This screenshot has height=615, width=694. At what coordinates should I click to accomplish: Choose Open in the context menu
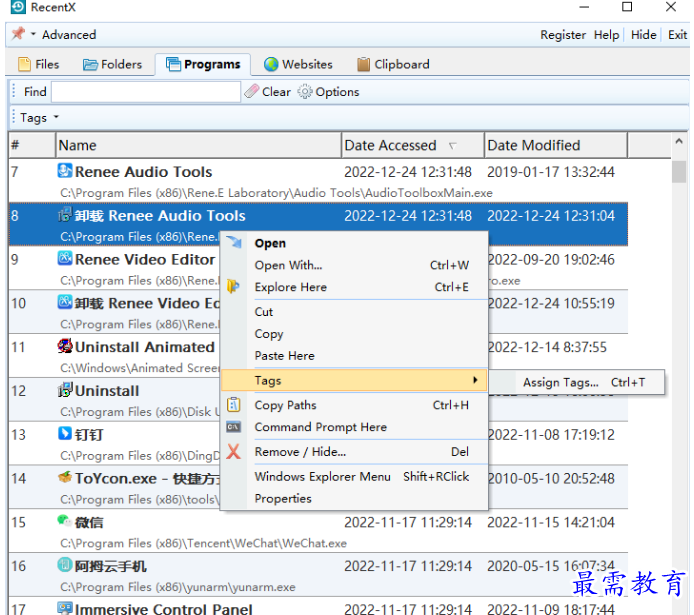click(x=354, y=243)
